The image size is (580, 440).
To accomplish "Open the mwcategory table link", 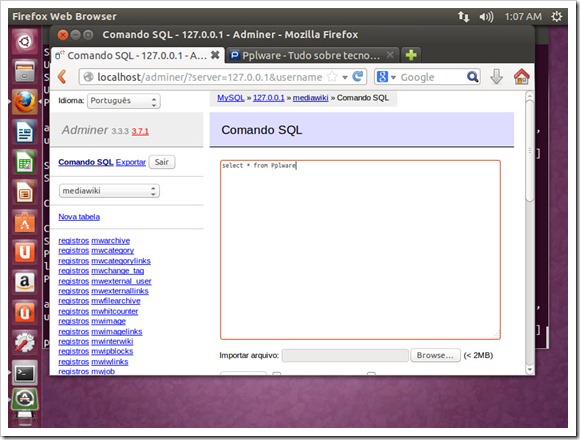I will pyautogui.click(x=112, y=251).
